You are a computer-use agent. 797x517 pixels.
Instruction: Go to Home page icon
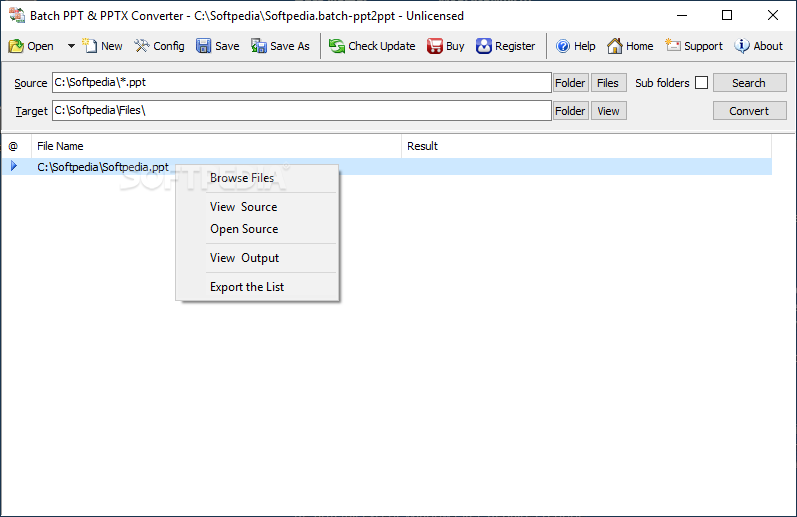click(615, 46)
